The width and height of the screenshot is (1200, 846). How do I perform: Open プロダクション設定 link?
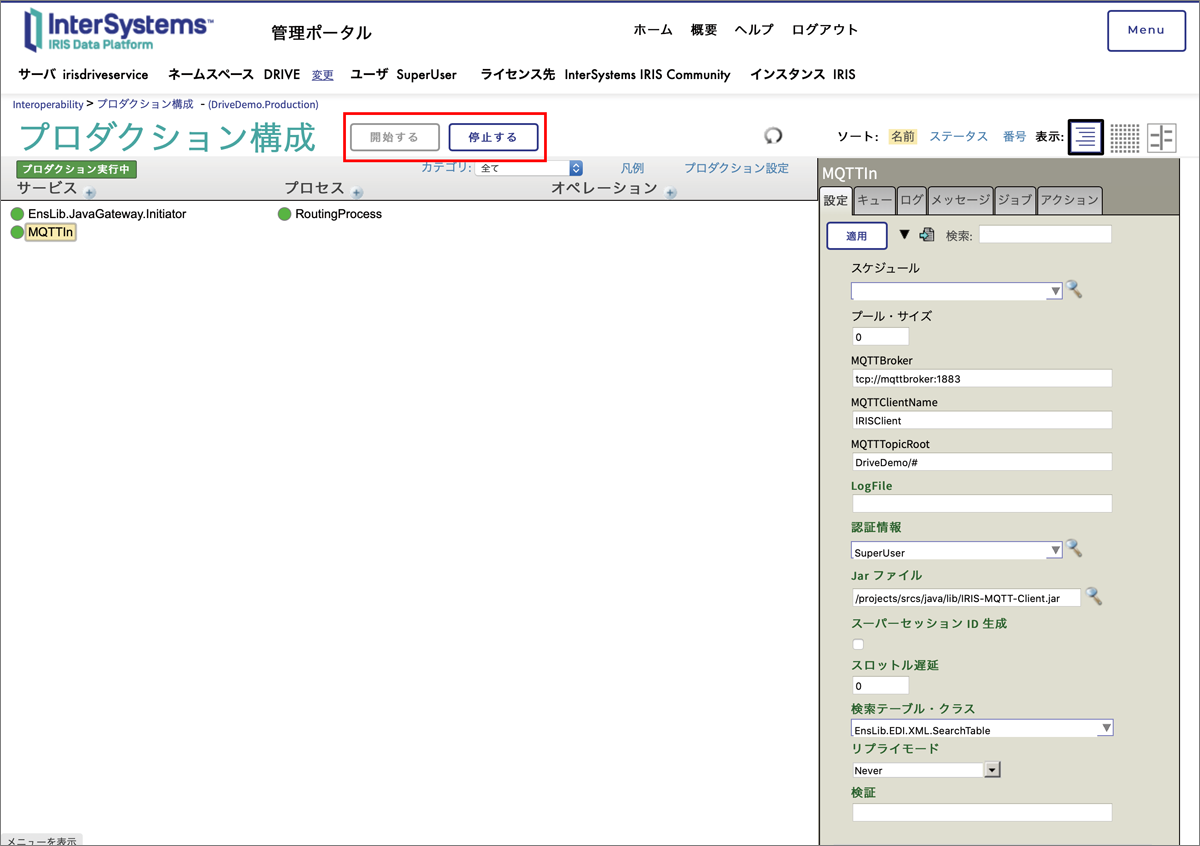pyautogui.click(x=737, y=168)
